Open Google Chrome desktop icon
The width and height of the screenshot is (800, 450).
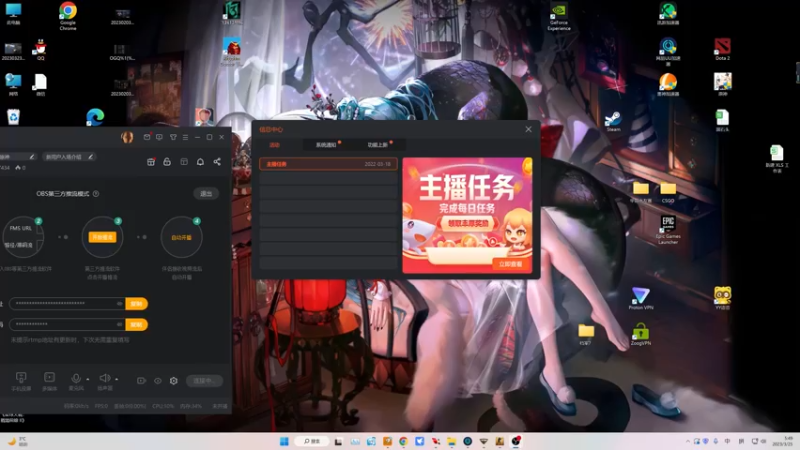coord(68,15)
